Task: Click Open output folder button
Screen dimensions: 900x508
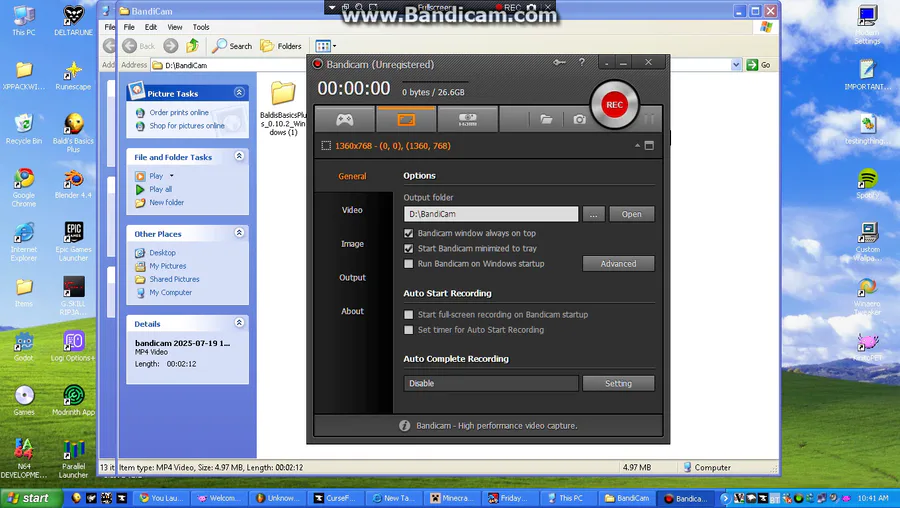Action: point(631,214)
